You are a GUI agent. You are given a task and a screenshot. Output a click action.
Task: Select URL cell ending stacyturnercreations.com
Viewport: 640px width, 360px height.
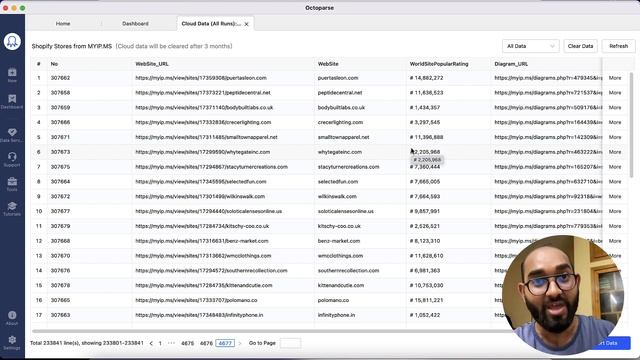pyautogui.click(x=211, y=167)
